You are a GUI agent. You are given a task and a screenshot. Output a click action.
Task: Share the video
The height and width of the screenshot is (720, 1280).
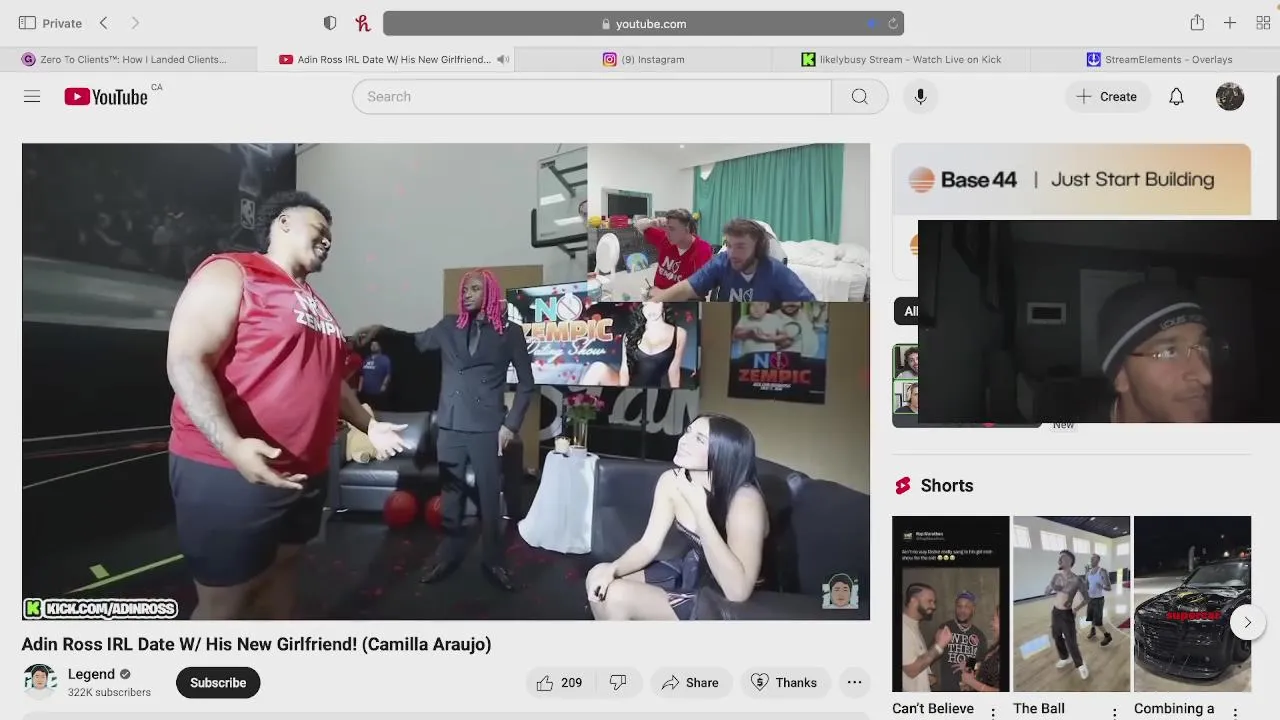coord(690,682)
